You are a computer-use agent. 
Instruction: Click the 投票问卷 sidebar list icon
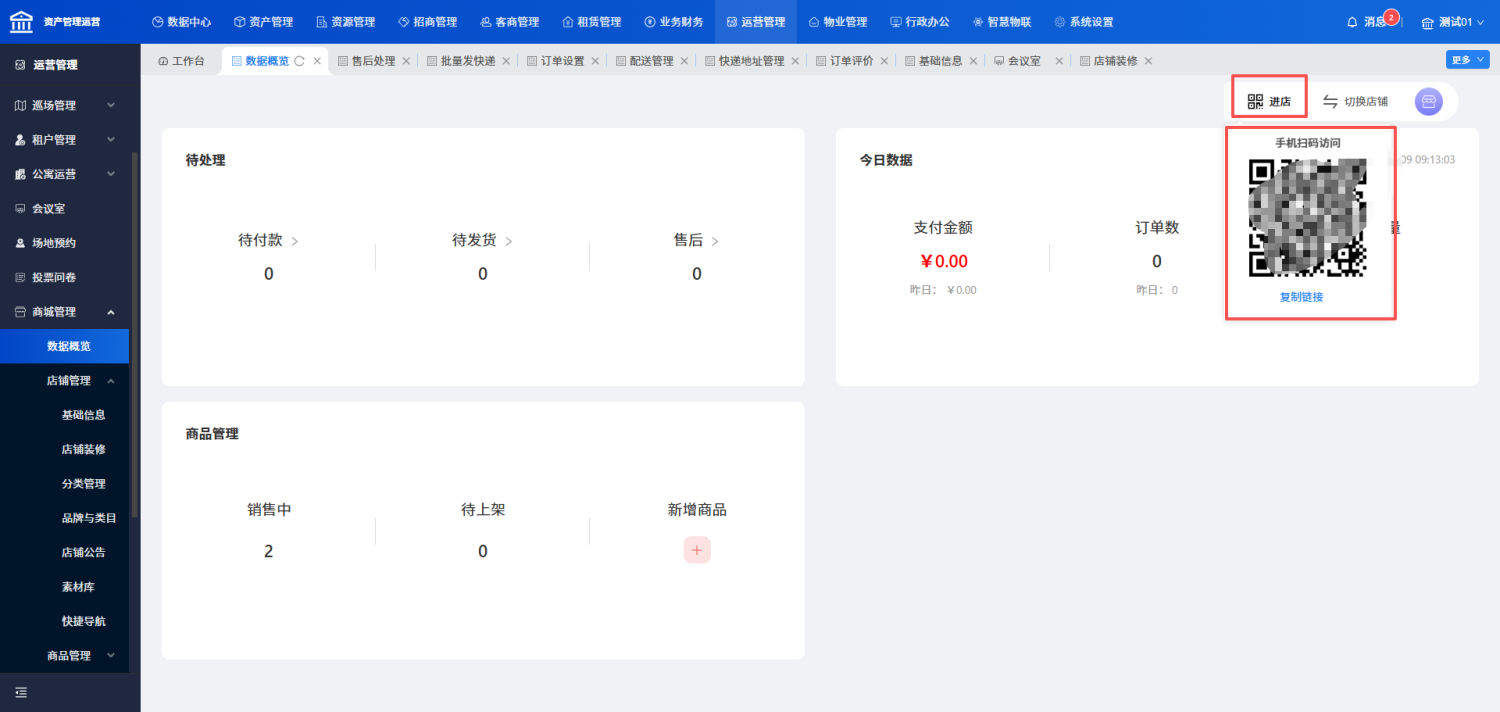pos(21,277)
